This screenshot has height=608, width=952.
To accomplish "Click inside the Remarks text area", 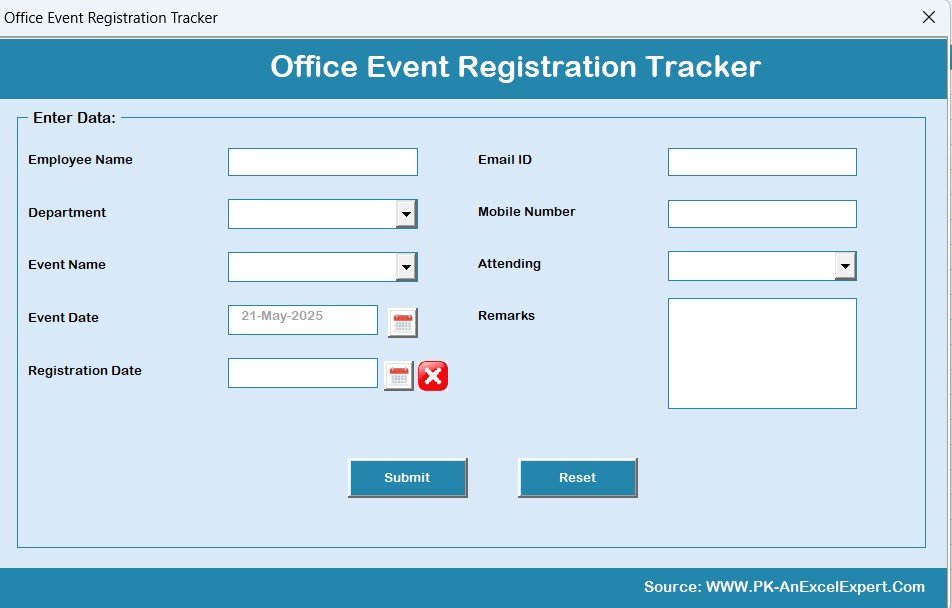I will tap(762, 353).
